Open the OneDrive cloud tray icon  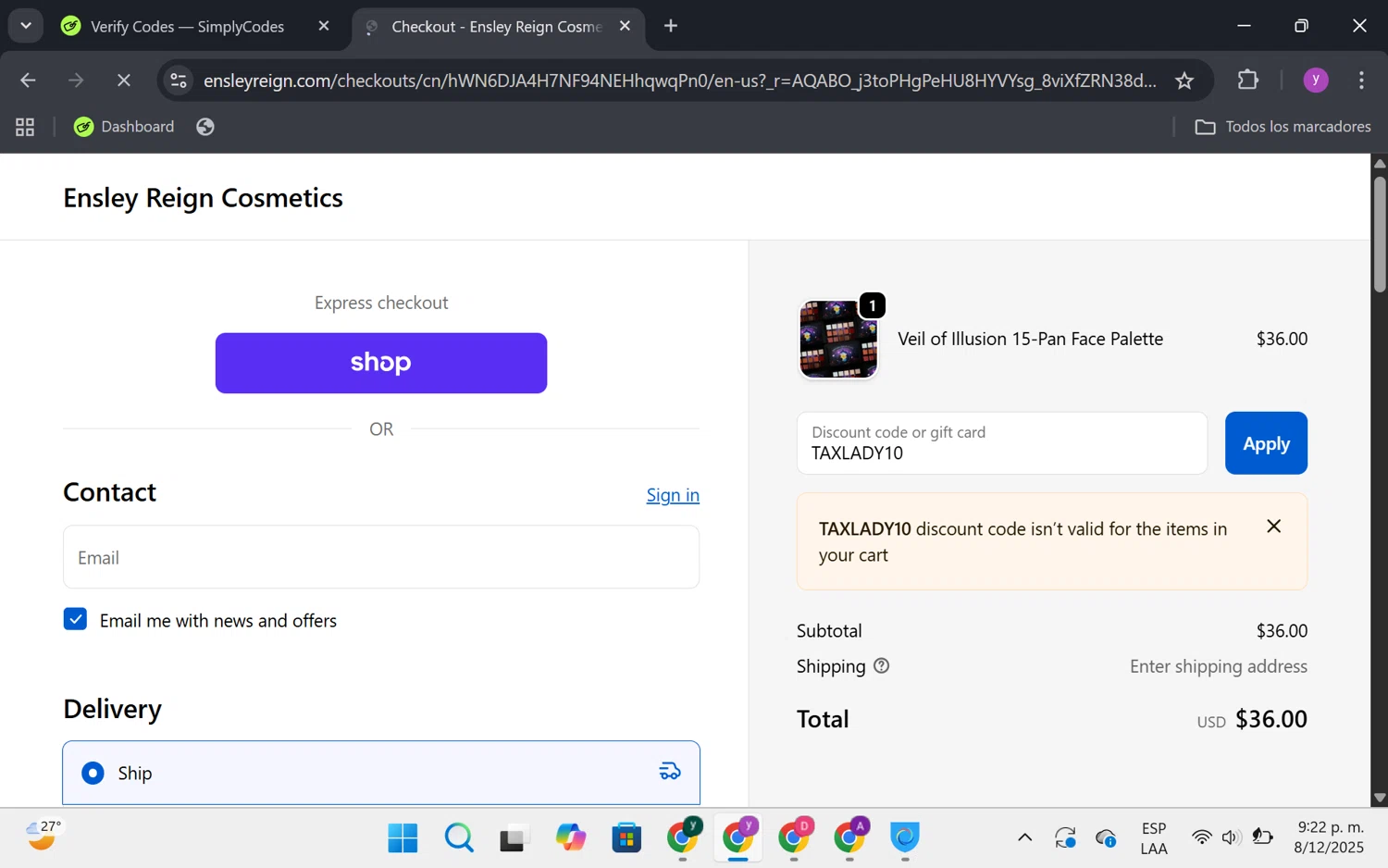(1106, 838)
